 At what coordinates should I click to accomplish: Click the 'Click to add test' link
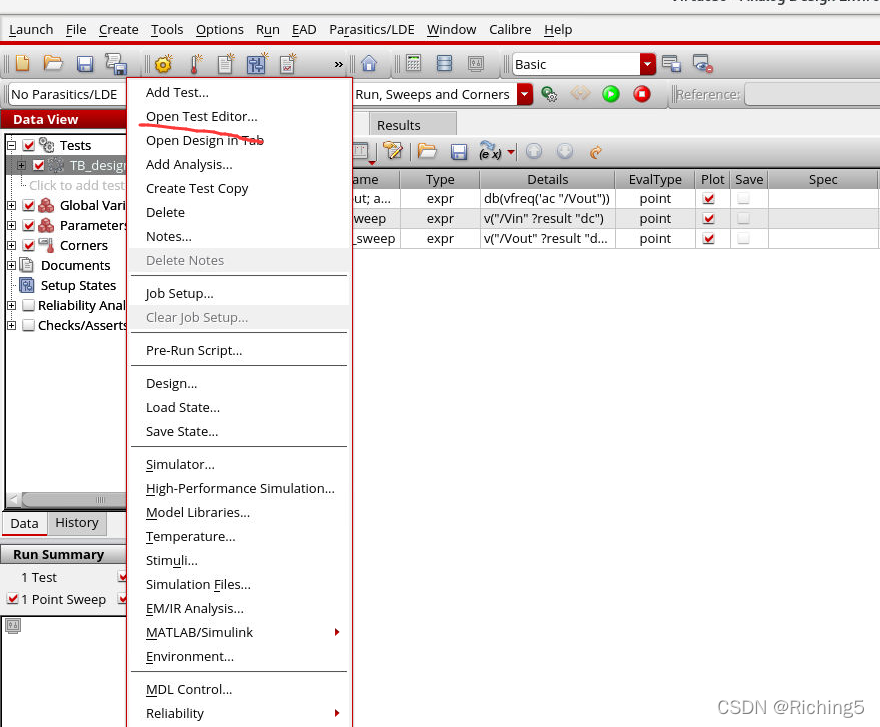pyautogui.click(x=77, y=185)
